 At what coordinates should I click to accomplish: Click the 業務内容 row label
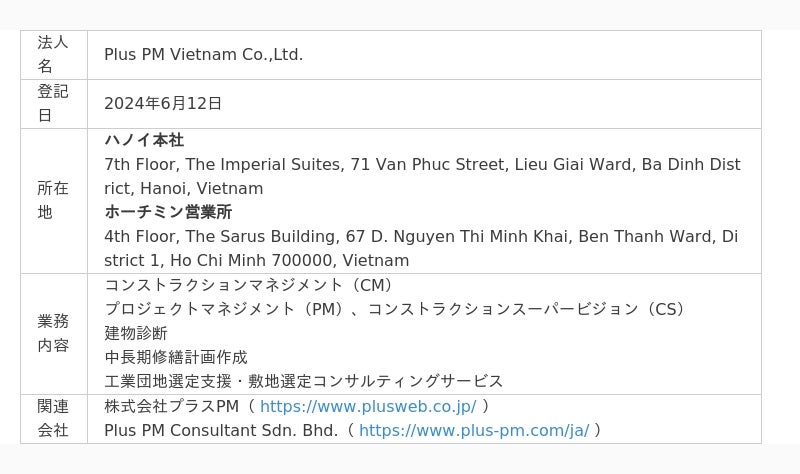[53, 333]
